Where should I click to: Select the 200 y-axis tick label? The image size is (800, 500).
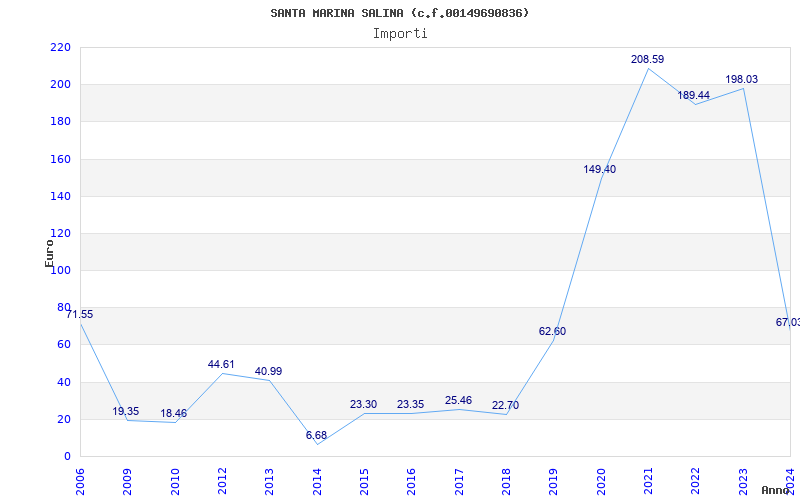60,85
